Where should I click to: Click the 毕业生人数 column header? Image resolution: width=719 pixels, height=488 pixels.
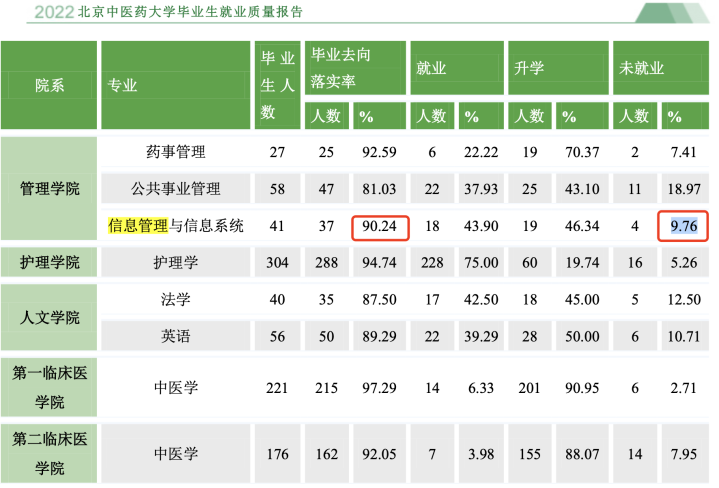(x=277, y=85)
